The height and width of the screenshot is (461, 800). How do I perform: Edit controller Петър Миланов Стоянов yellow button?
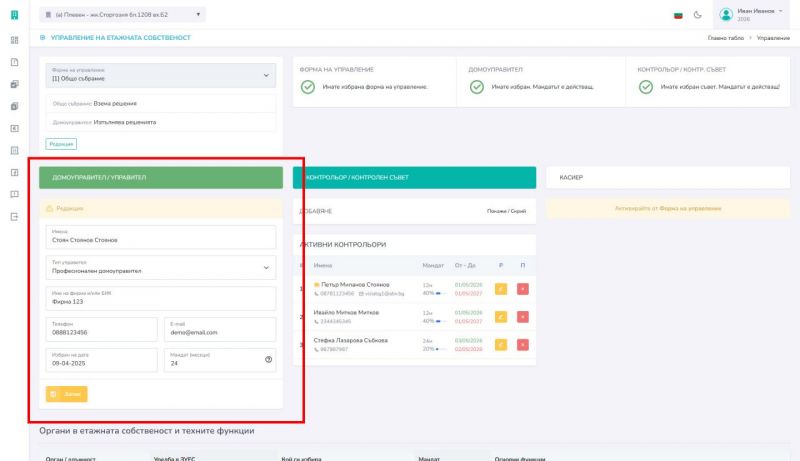pyautogui.click(x=501, y=289)
